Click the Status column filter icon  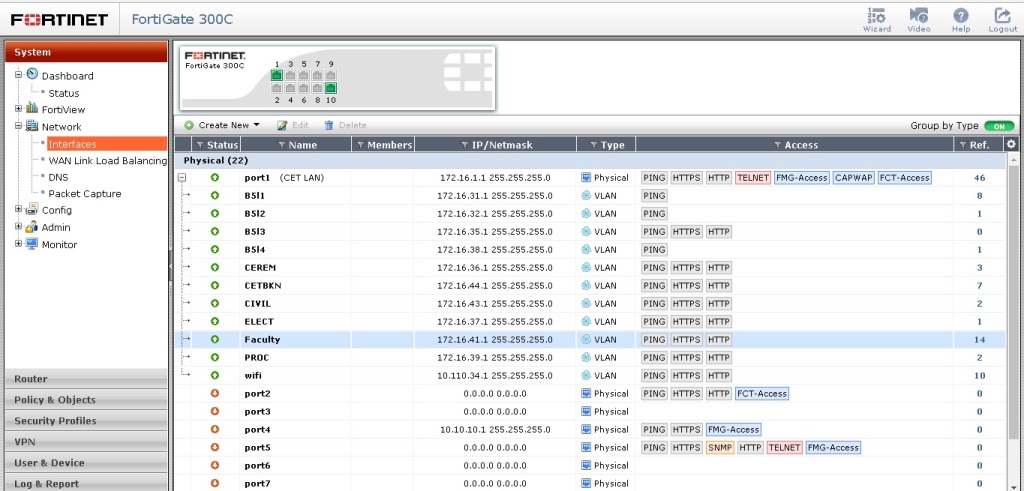(200, 145)
